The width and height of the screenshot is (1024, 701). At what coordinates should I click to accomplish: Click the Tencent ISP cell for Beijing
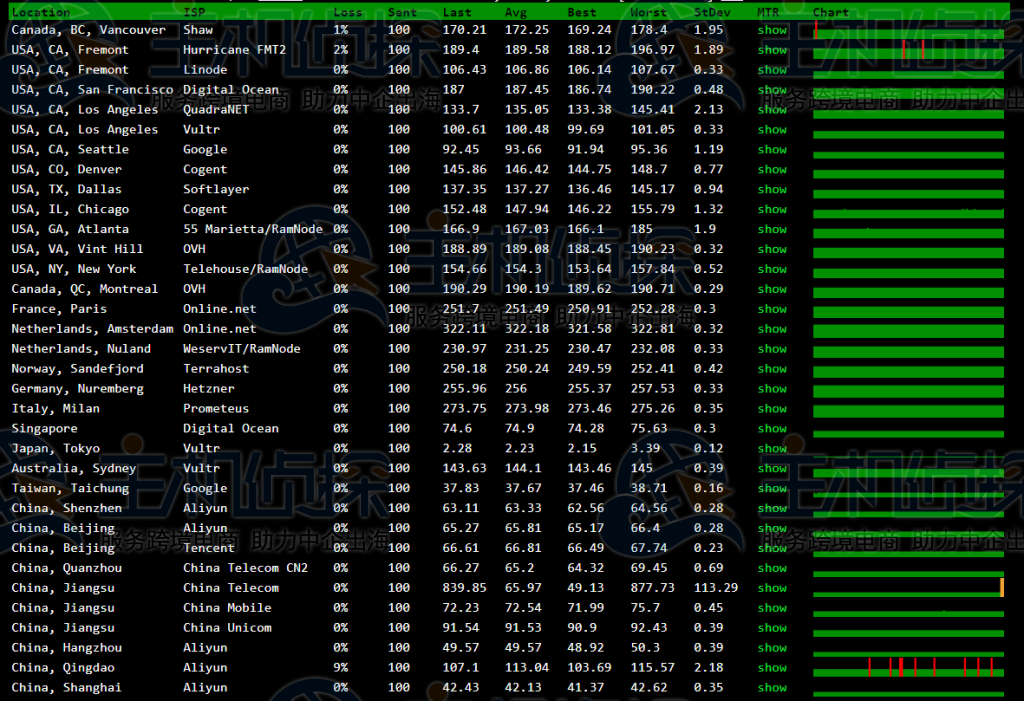pyautogui.click(x=208, y=548)
